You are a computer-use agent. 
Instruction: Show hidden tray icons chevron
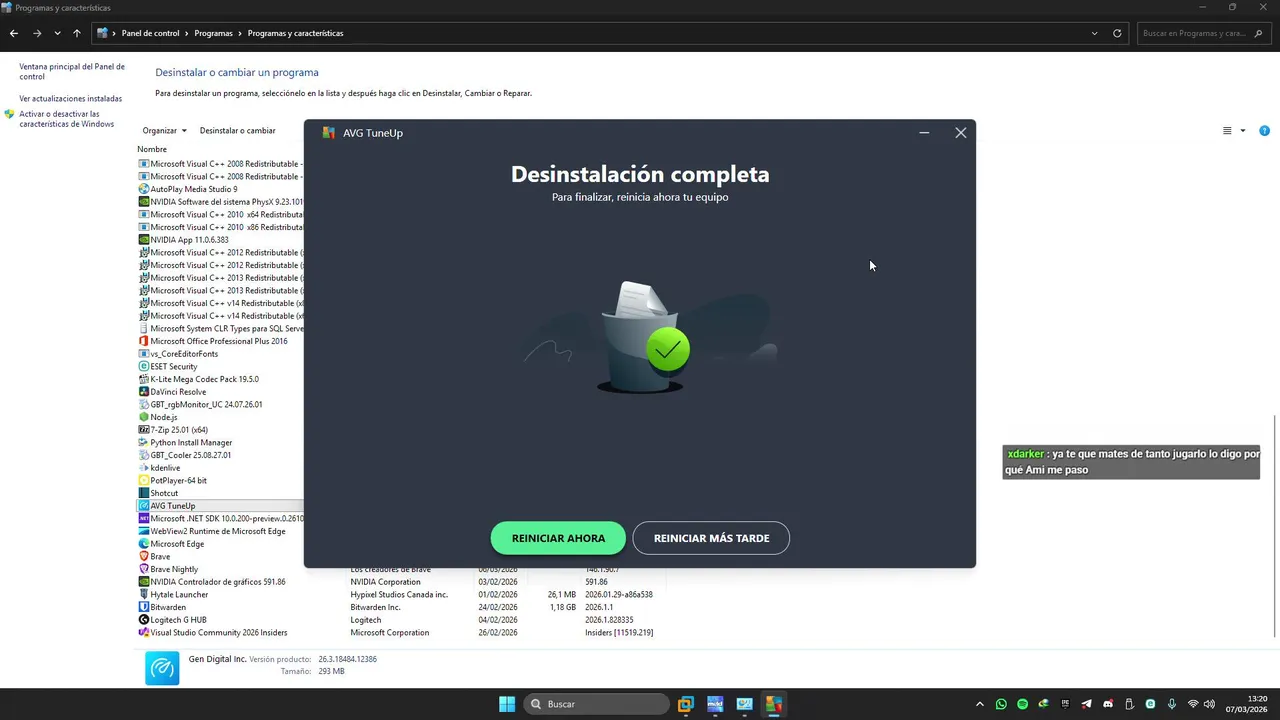980,704
